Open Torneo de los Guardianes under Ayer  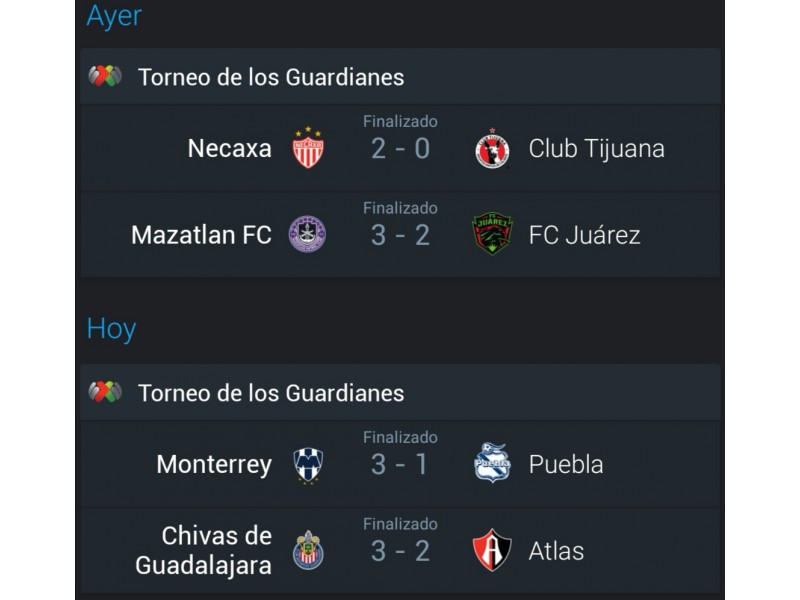(x=271, y=78)
